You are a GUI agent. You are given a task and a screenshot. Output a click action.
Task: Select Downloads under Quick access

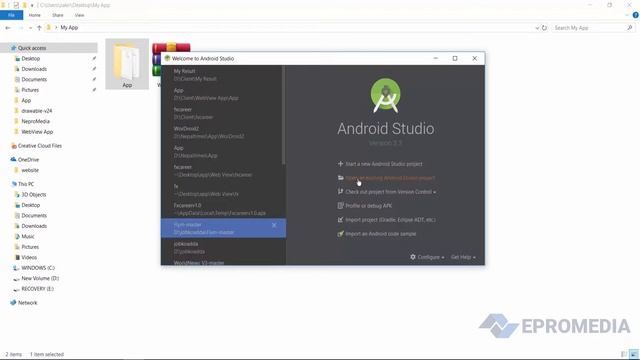pos(34,69)
